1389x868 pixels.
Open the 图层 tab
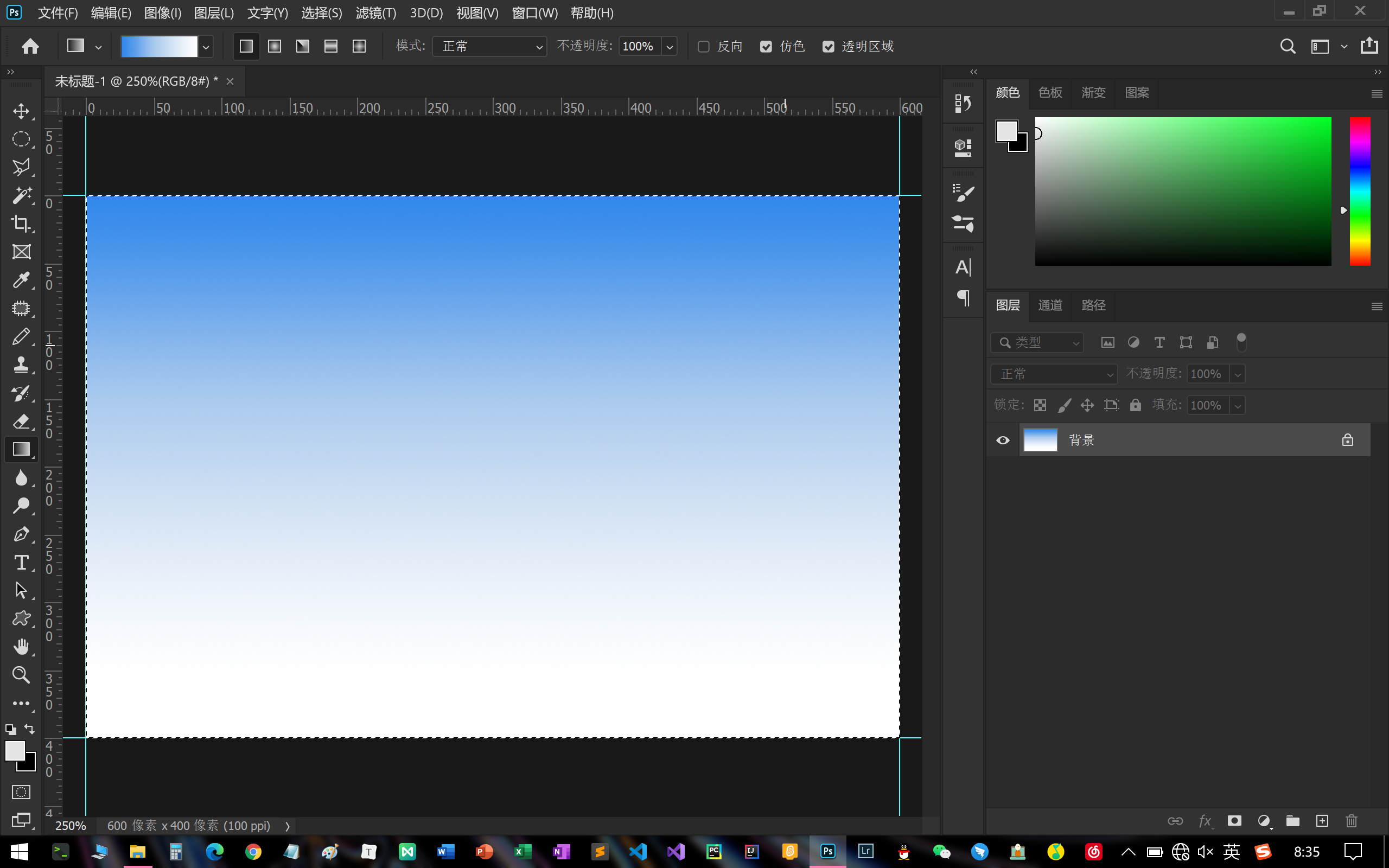pos(1008,305)
